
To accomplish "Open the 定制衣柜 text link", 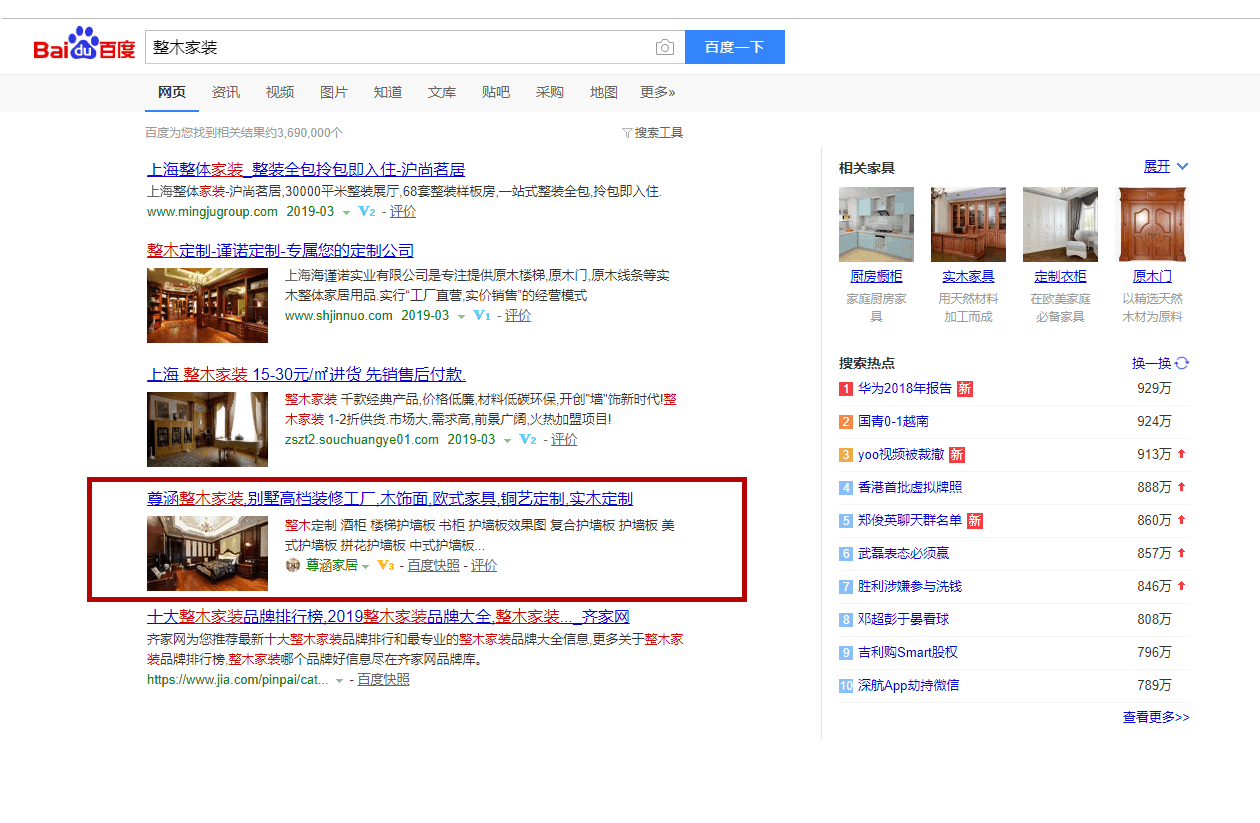I will [x=1060, y=277].
